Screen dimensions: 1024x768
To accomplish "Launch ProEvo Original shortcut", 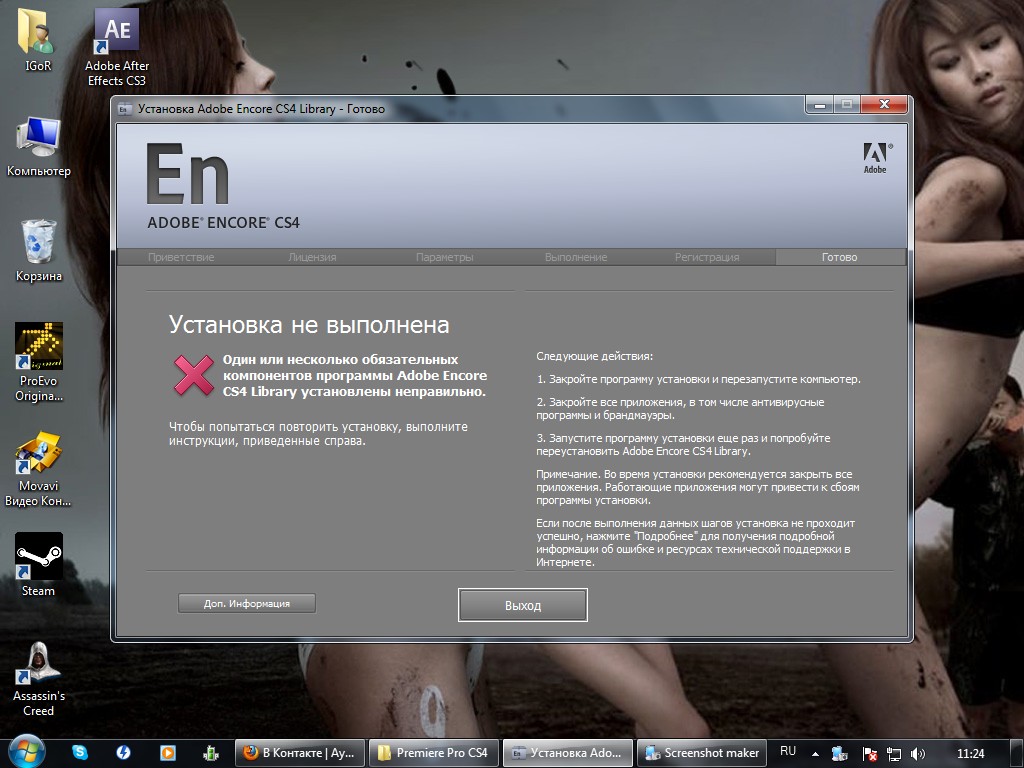I will tap(39, 362).
